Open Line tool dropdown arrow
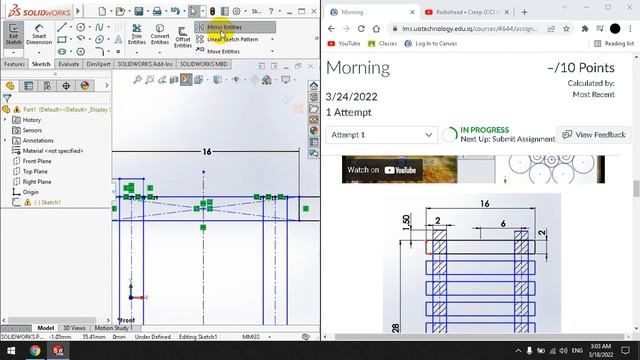This screenshot has height=360, width=640. 71,27
